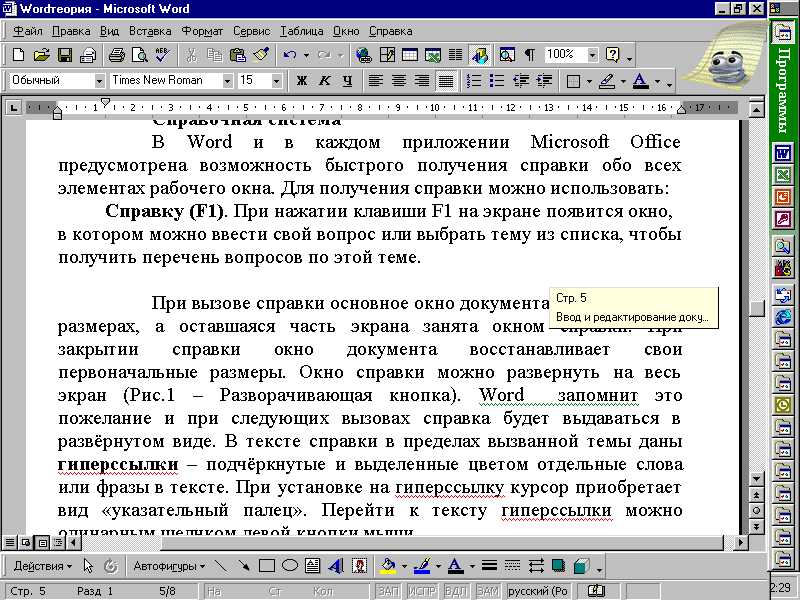The image size is (800, 600).
Task: Toggle ИСПР track changes in the status bar
Action: [421, 591]
